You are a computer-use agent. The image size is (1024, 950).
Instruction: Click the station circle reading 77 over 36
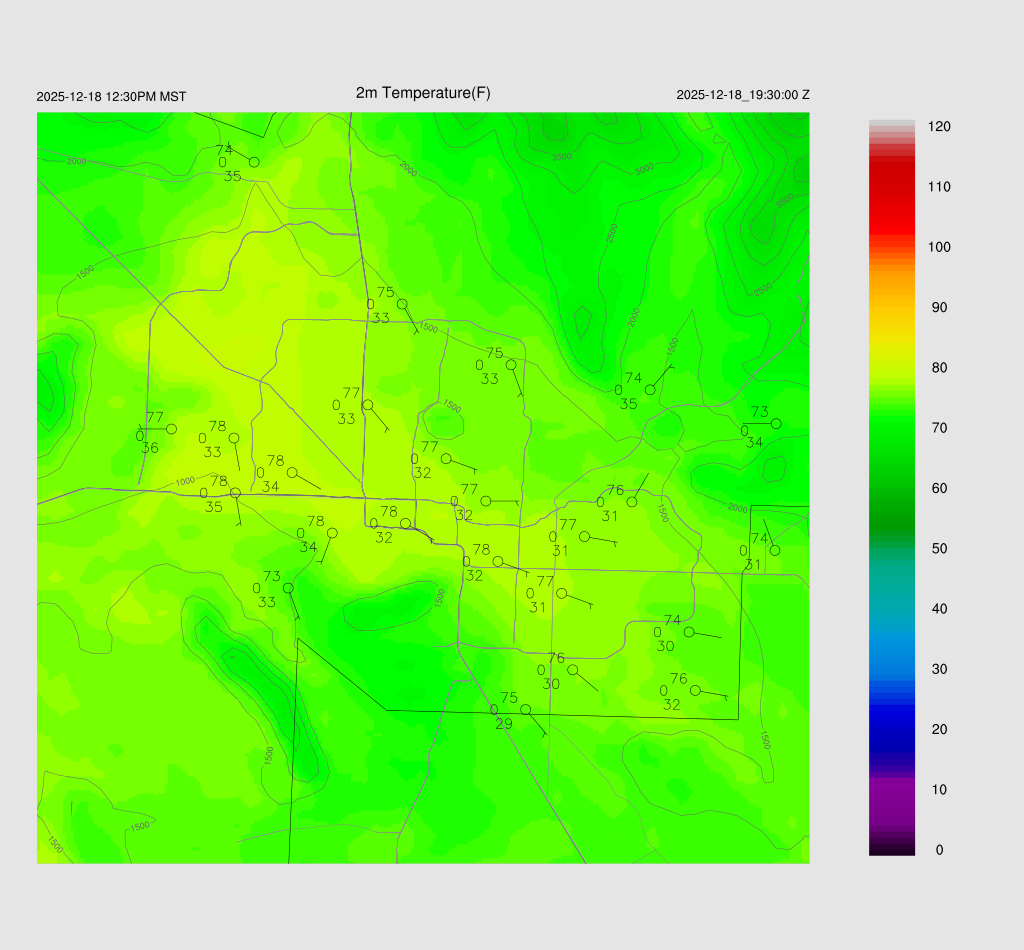click(171, 429)
